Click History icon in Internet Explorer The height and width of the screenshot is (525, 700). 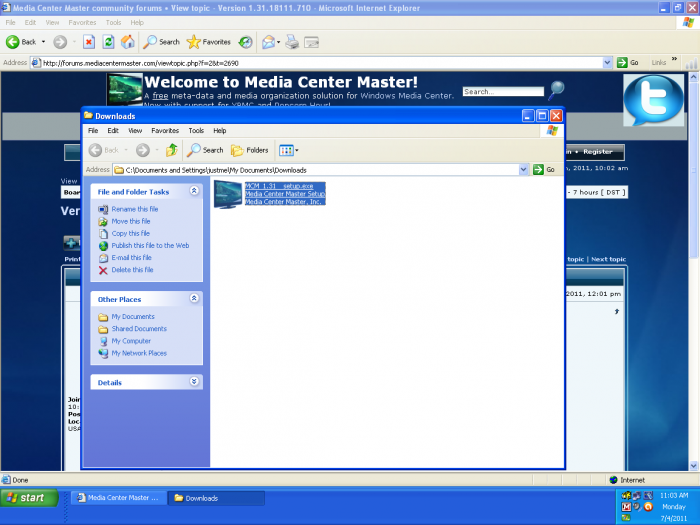(x=245, y=42)
